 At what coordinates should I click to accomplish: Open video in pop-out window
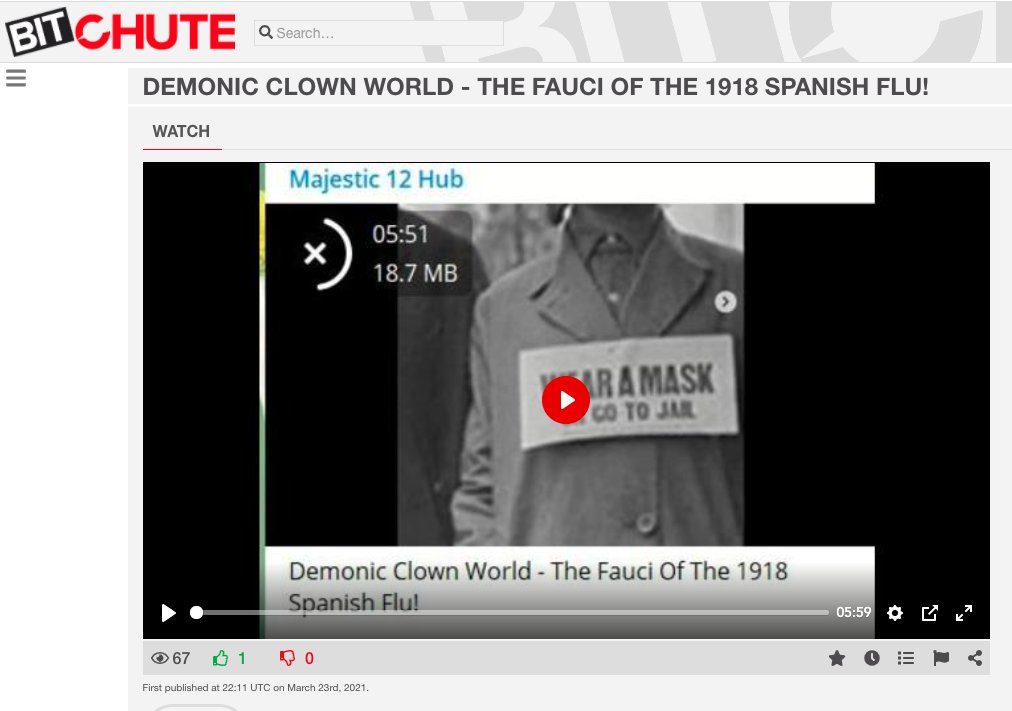point(929,612)
